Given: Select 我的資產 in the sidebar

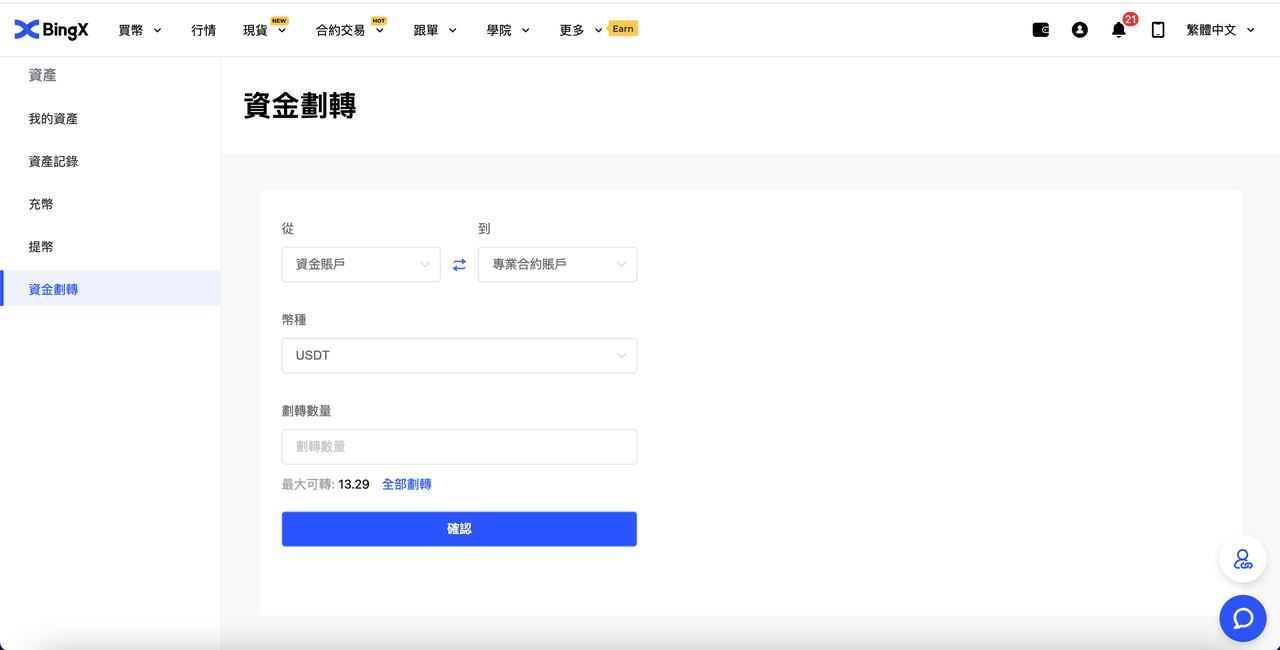Looking at the screenshot, I should (53, 119).
